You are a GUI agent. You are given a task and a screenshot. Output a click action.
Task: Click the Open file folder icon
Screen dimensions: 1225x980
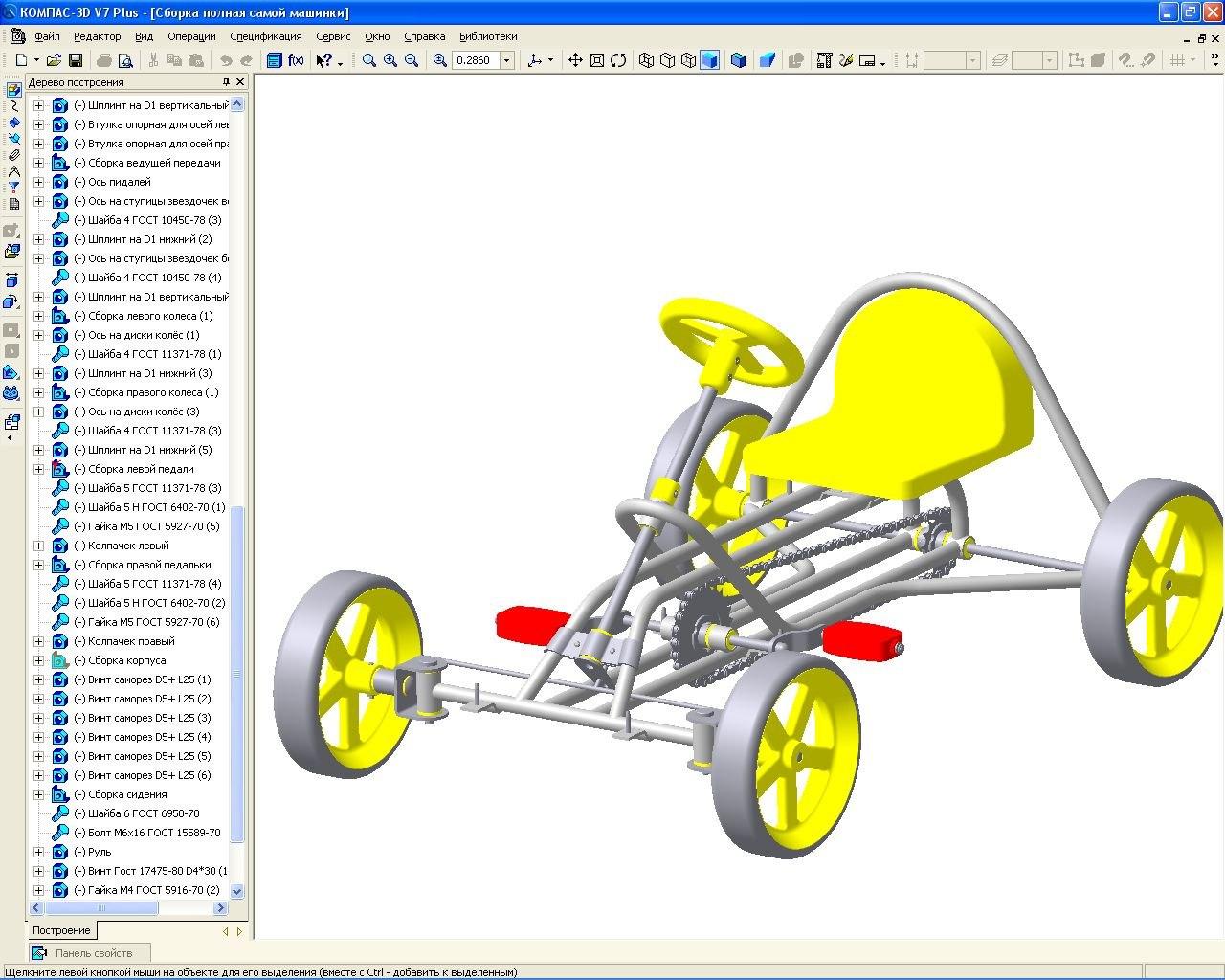tap(54, 60)
